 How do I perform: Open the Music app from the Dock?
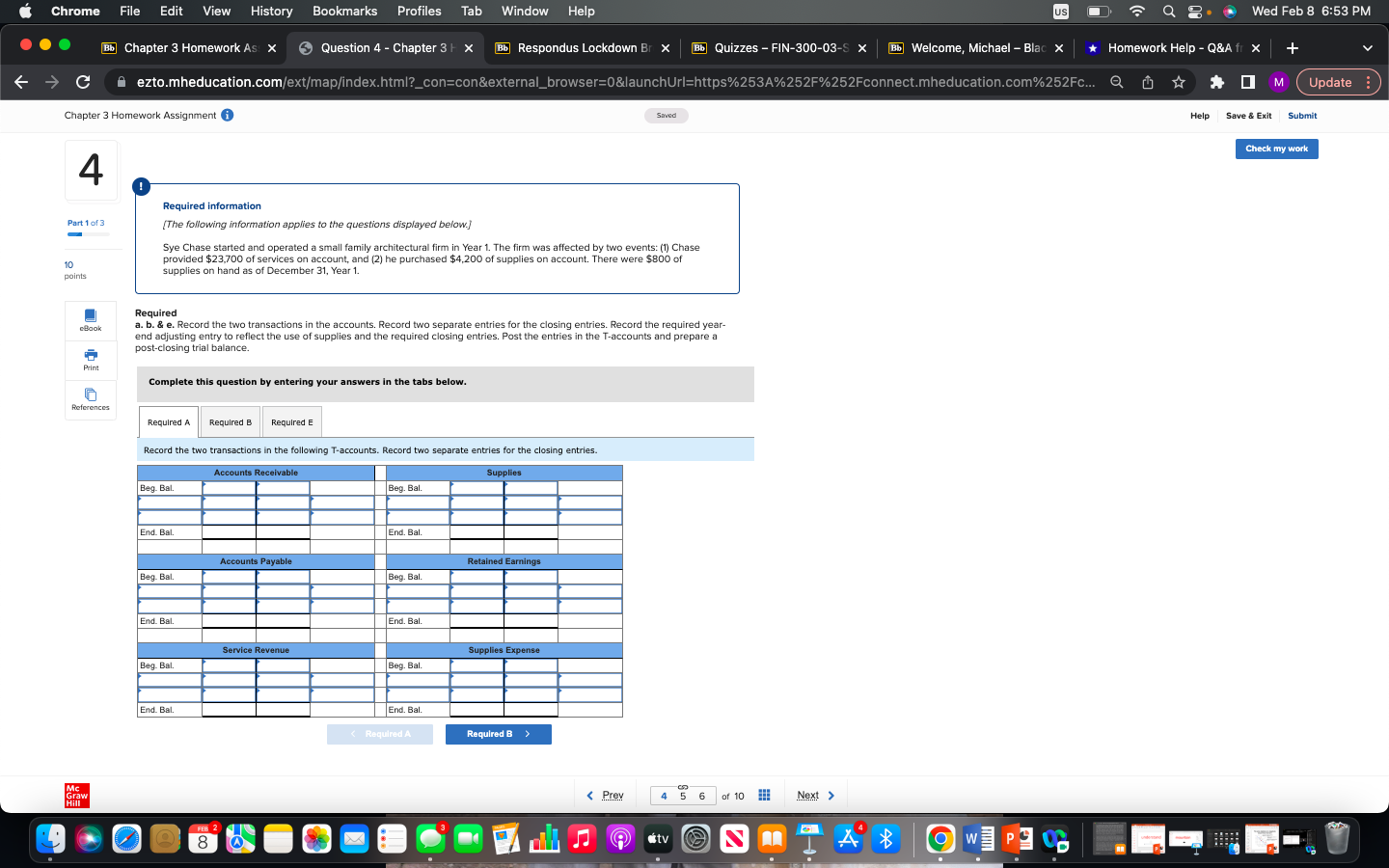[582, 839]
